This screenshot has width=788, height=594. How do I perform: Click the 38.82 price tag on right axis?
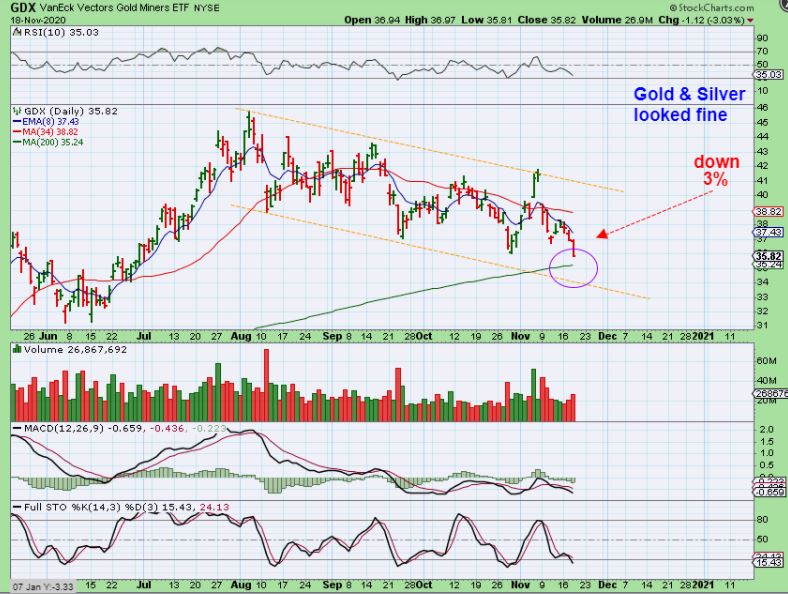click(x=768, y=212)
